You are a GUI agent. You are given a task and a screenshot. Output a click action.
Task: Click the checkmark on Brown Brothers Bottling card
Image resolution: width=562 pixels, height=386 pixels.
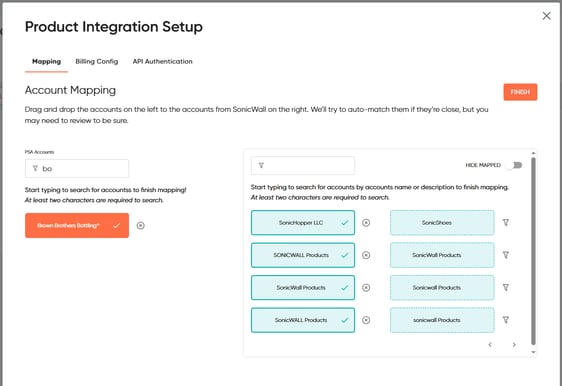(x=116, y=225)
